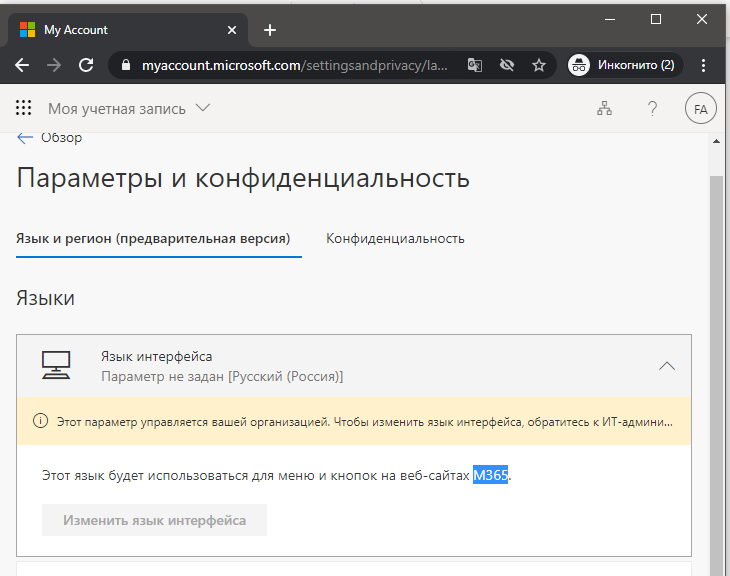Click the Изменить язык интерфейса button
The height and width of the screenshot is (576, 730).
tap(154, 520)
